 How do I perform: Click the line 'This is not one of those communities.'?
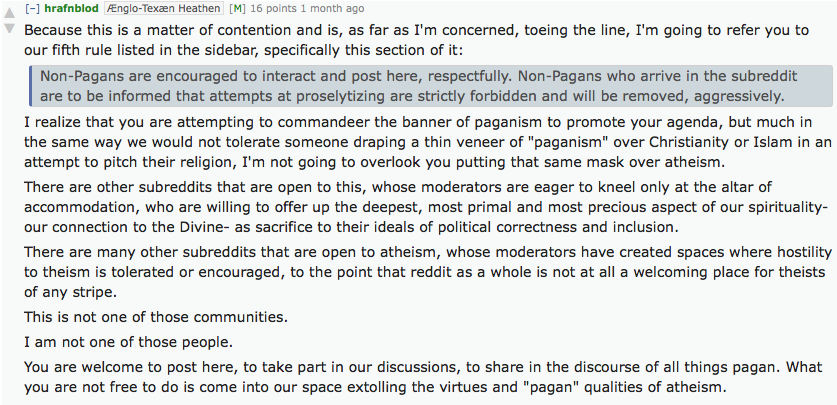pyautogui.click(x=156, y=317)
